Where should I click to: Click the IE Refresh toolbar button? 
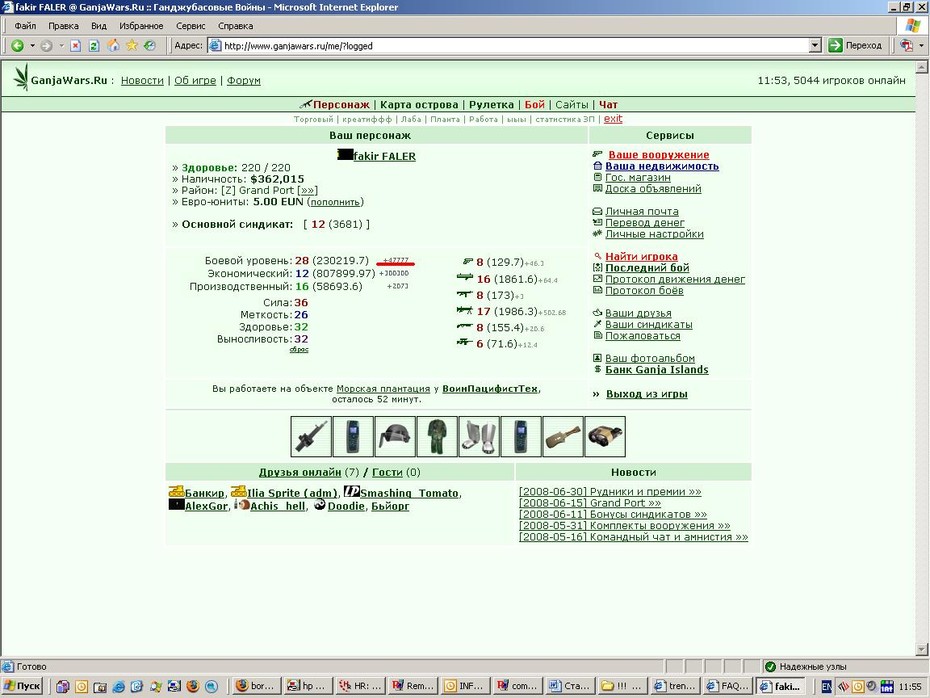coord(94,46)
